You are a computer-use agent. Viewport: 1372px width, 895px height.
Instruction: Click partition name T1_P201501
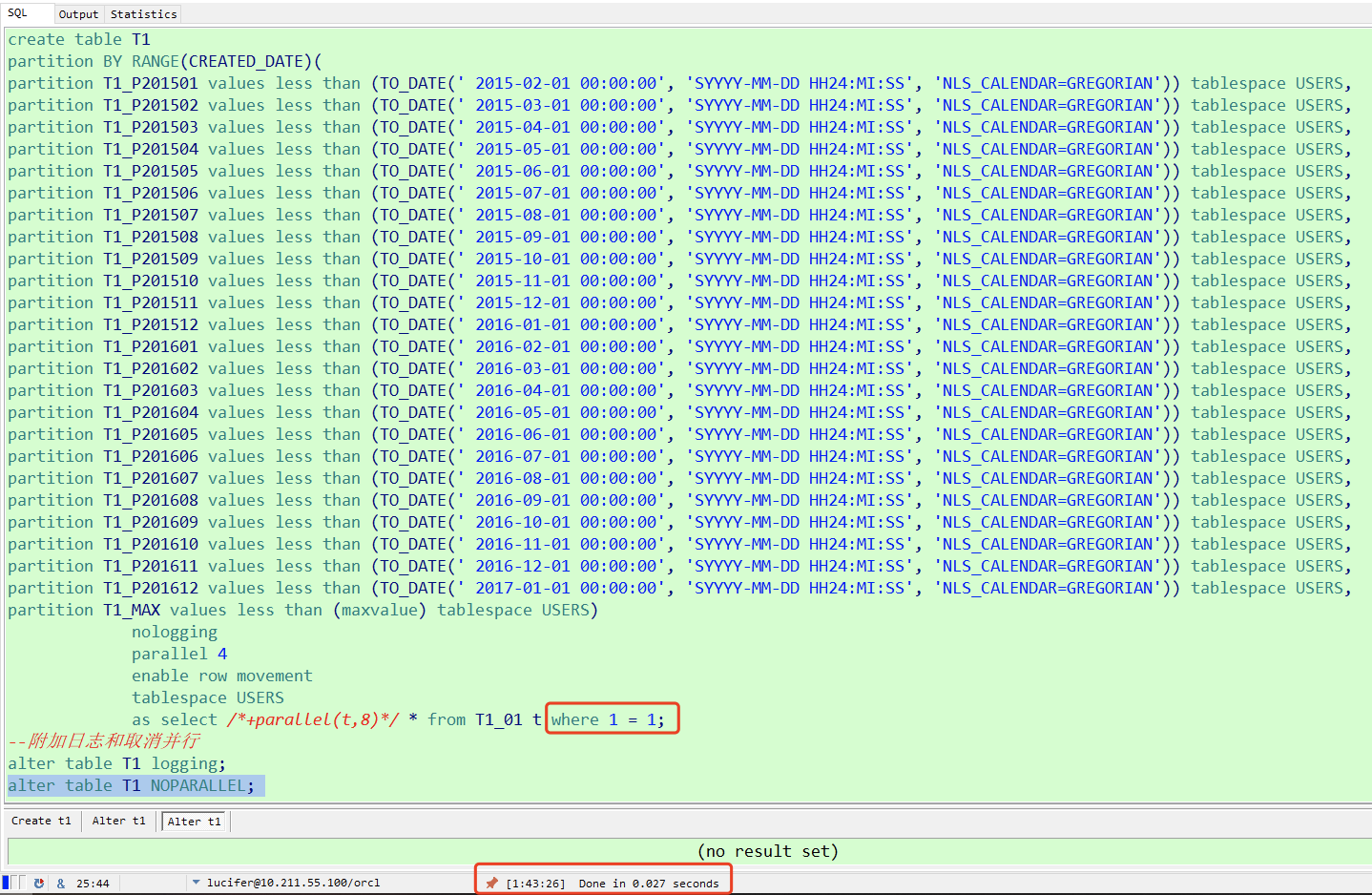coord(151,83)
